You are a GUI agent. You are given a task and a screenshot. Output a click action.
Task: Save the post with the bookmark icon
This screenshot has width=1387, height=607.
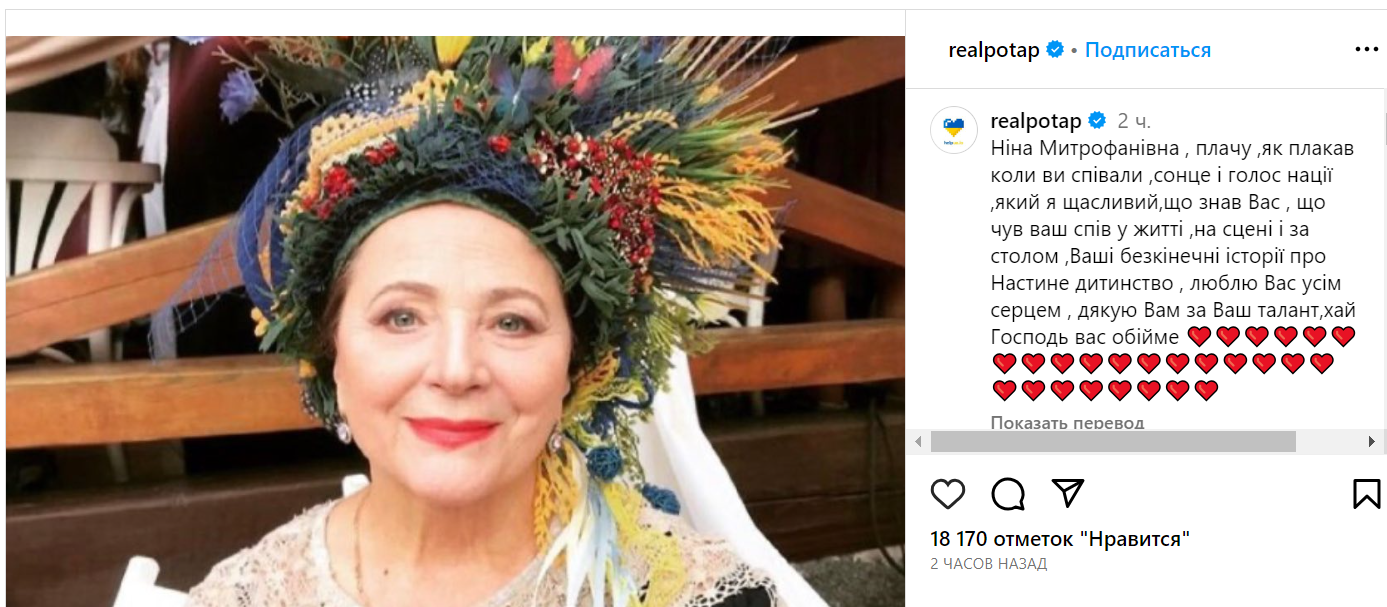coord(1367,492)
